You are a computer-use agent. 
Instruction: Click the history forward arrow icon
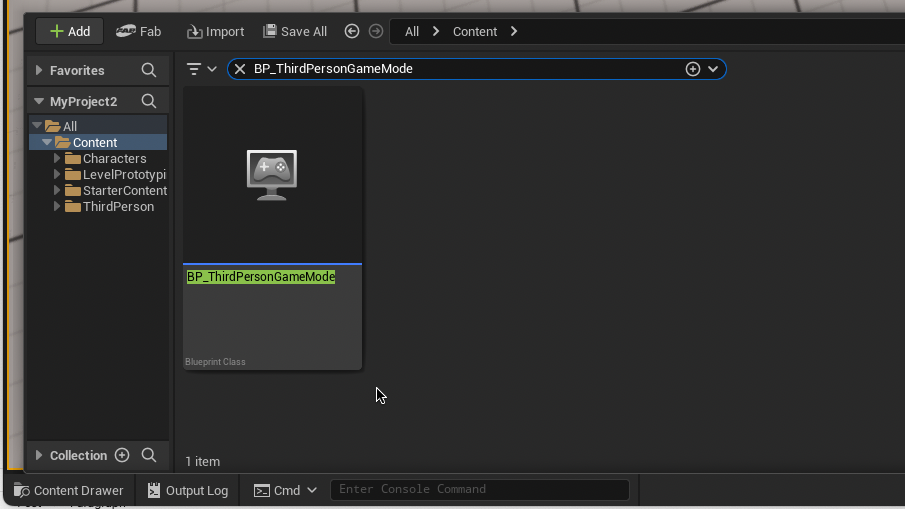coord(376,31)
